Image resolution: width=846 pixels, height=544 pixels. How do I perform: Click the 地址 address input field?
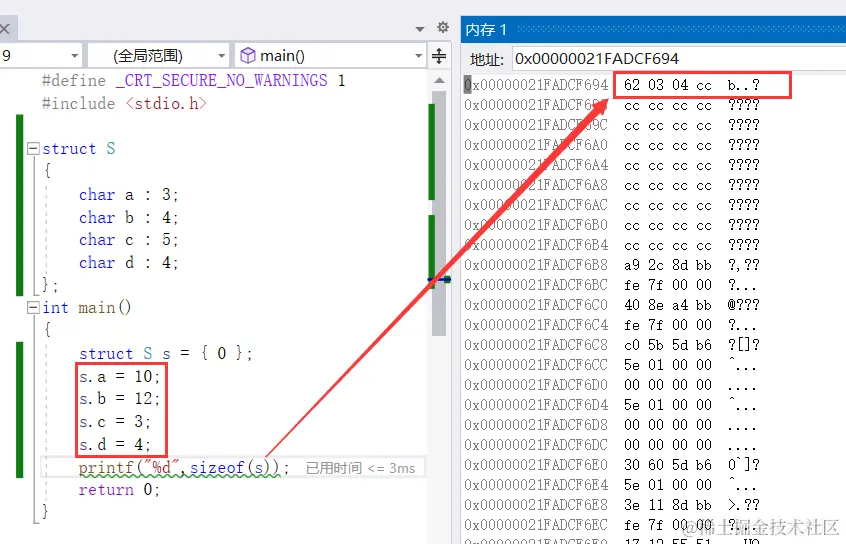679,58
